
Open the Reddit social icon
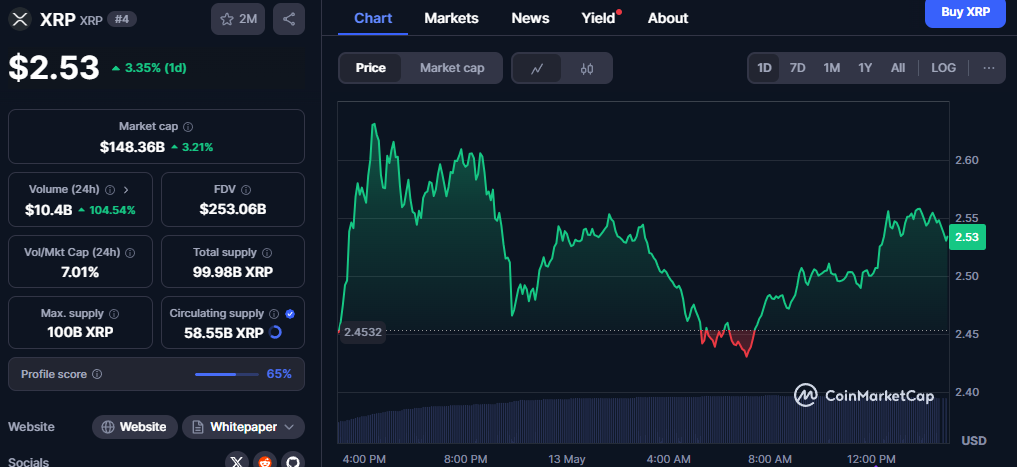click(265, 461)
